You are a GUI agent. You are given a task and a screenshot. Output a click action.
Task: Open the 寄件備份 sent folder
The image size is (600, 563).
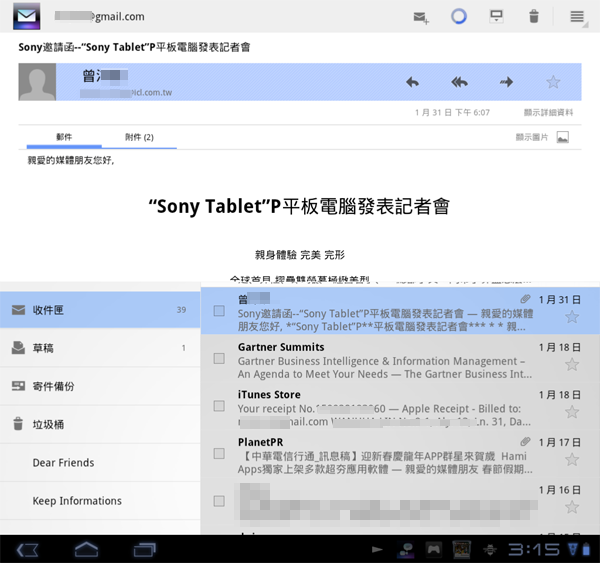click(x=100, y=386)
